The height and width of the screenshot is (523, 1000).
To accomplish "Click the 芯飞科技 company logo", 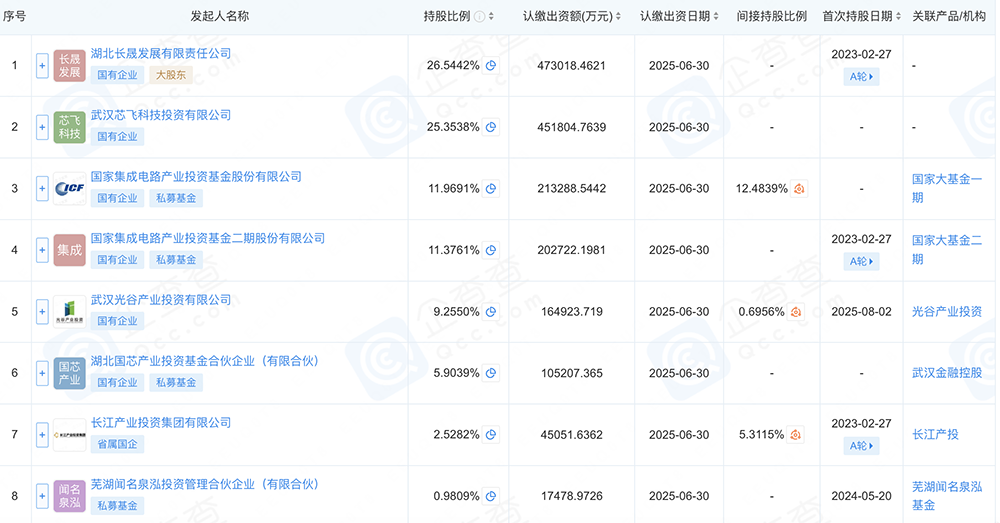I will pos(70,128).
